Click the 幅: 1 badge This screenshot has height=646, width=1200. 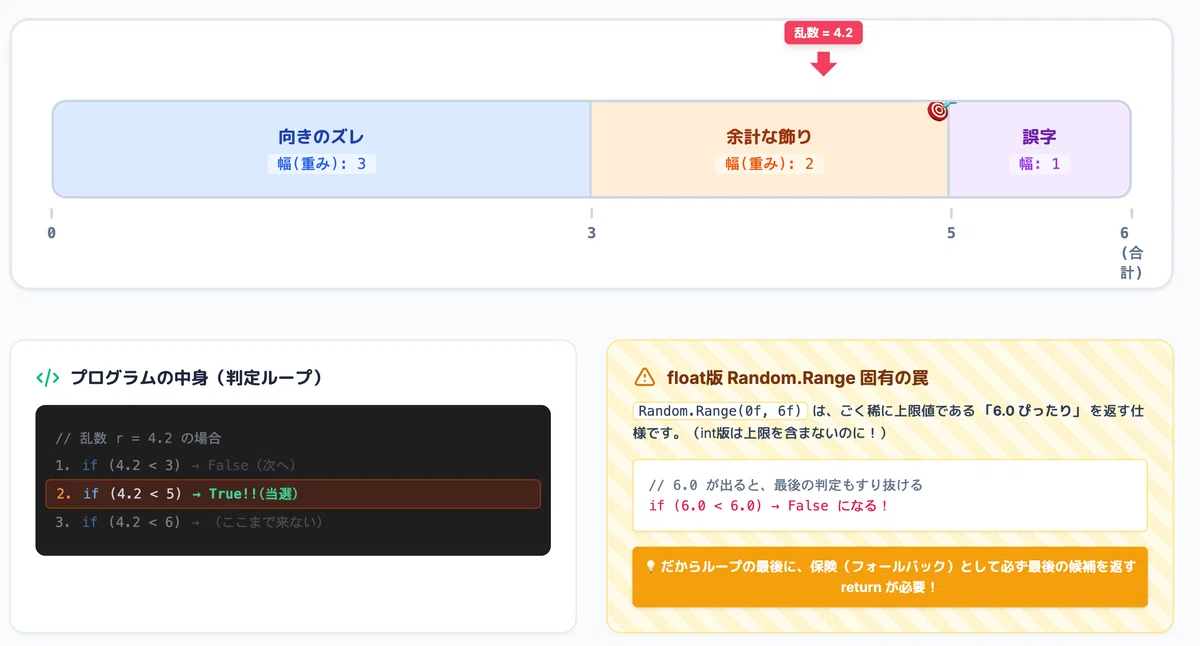[x=1039, y=163]
